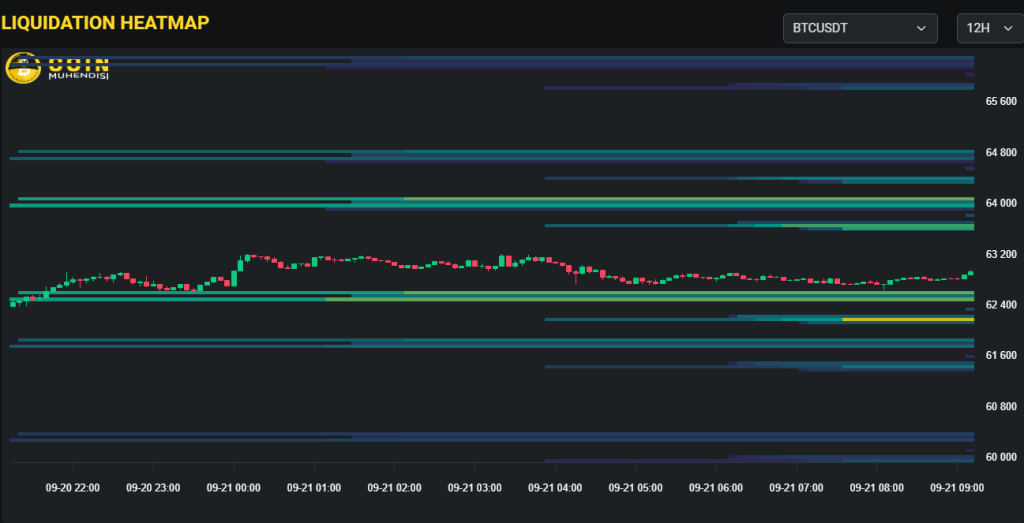Click the Coin Mühendisi bitcoin logo icon
This screenshot has height=523, width=1024.
coord(22,68)
